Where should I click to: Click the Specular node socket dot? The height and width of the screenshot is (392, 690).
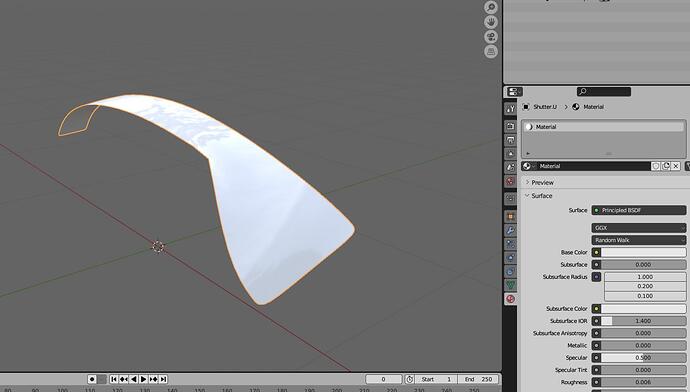point(596,358)
